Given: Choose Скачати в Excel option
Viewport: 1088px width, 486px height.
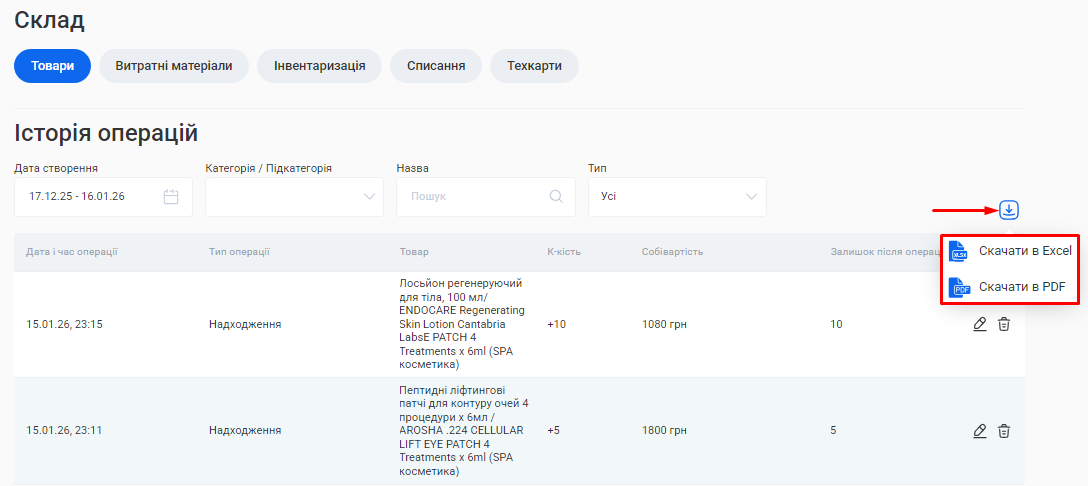Looking at the screenshot, I should pos(1024,251).
